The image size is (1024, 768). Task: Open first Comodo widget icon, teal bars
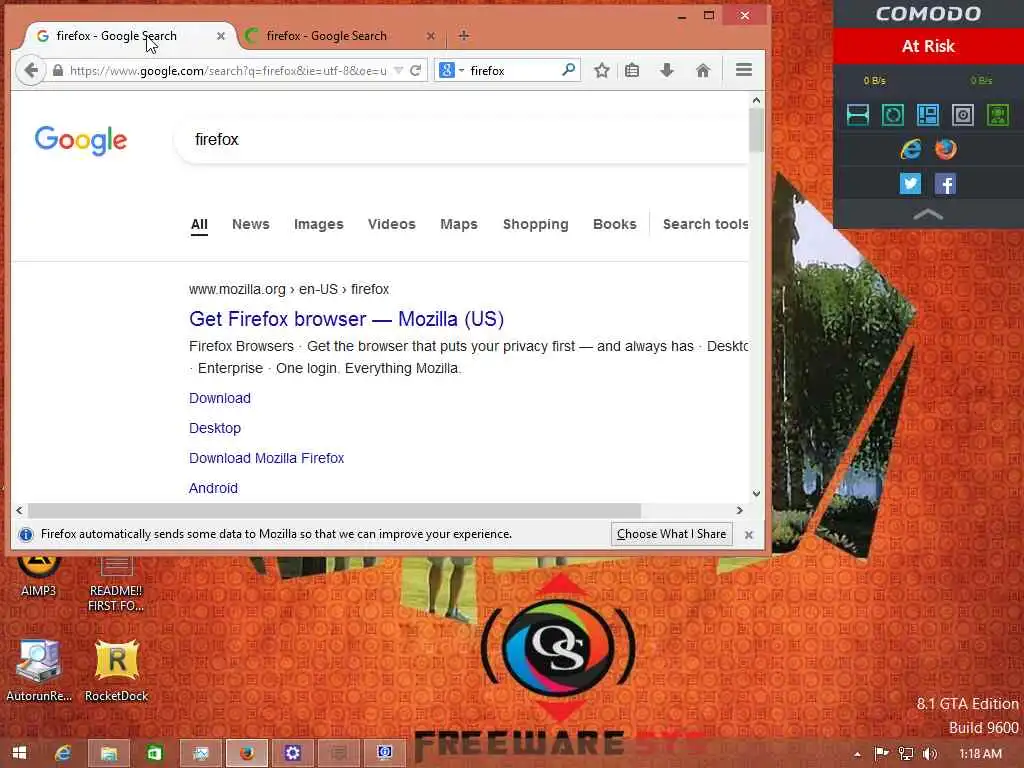(x=857, y=115)
